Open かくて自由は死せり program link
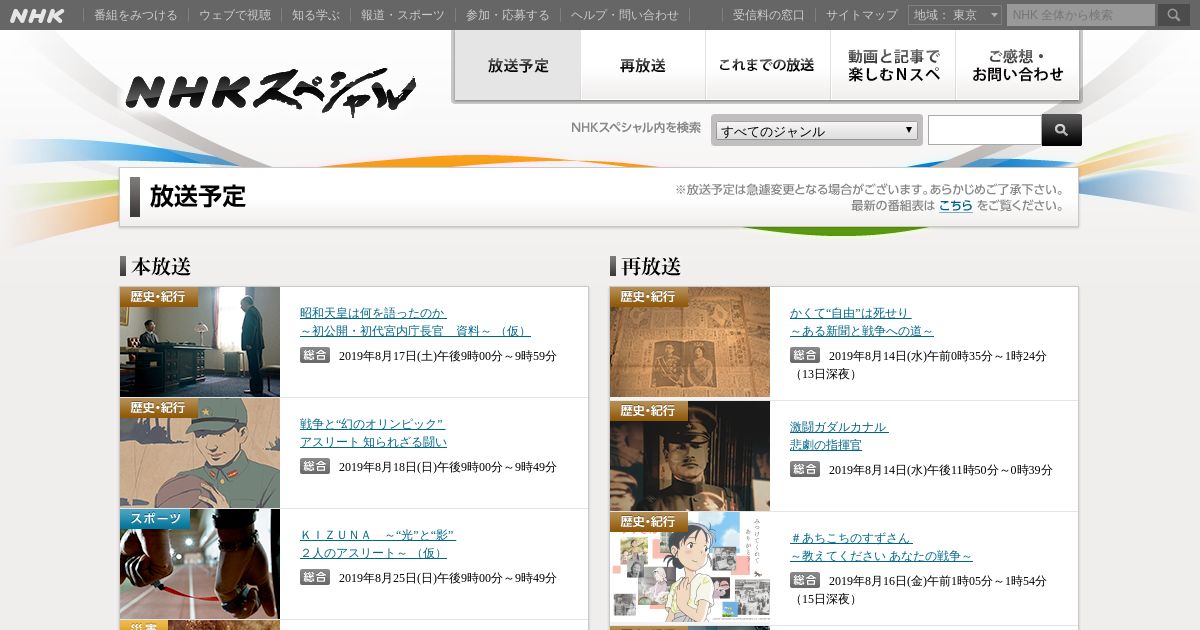The width and height of the screenshot is (1200, 630). pyautogui.click(x=861, y=322)
